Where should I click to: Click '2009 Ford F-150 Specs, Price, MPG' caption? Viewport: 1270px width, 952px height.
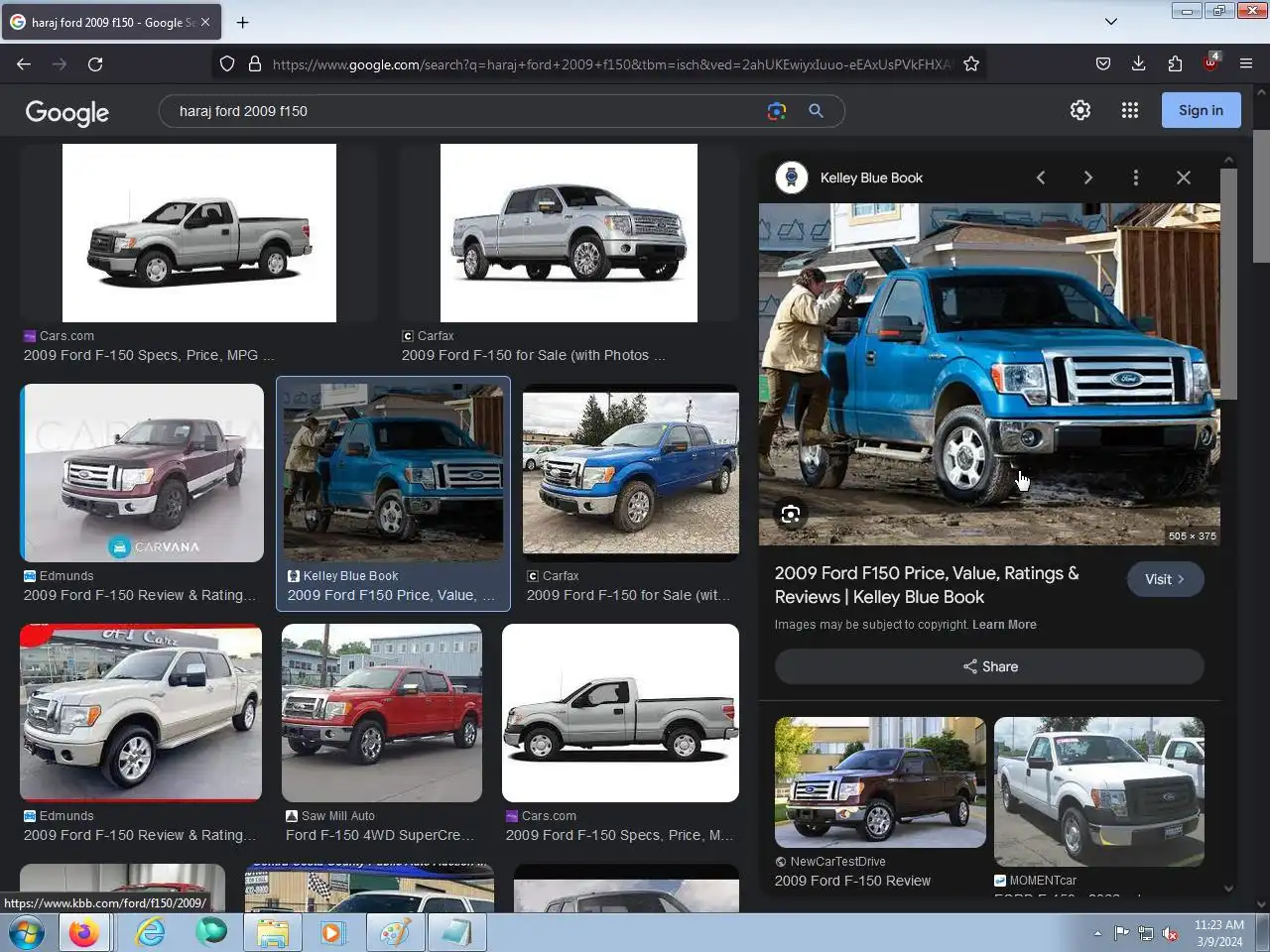click(149, 355)
